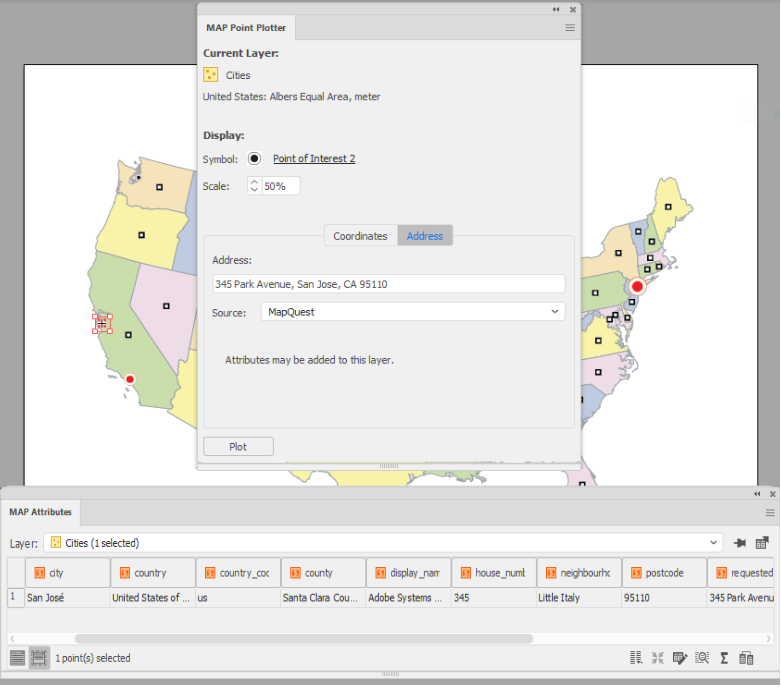Click the house_number column header
781x690 pixels.
pos(494,573)
